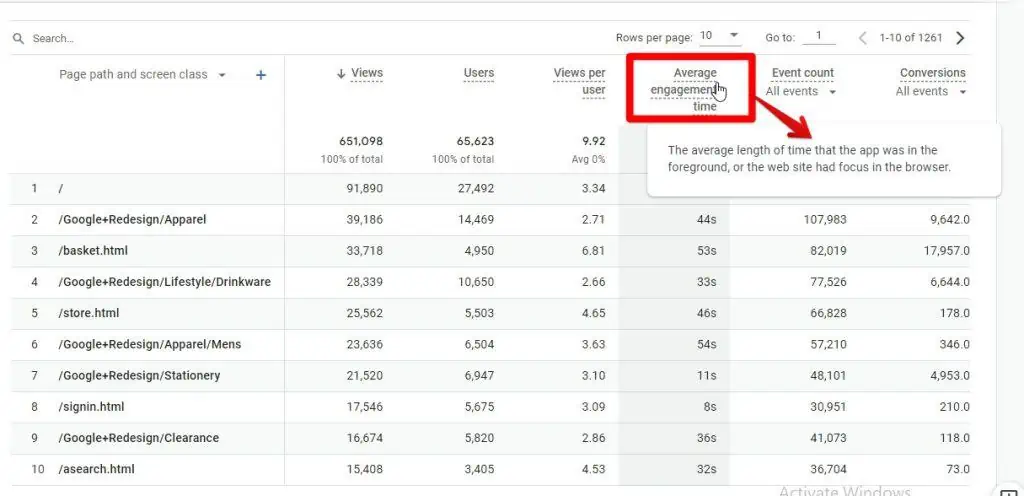Select /Google+Redesign/Clearance page path
Viewport: 1024px width, 496px height.
(x=138, y=438)
